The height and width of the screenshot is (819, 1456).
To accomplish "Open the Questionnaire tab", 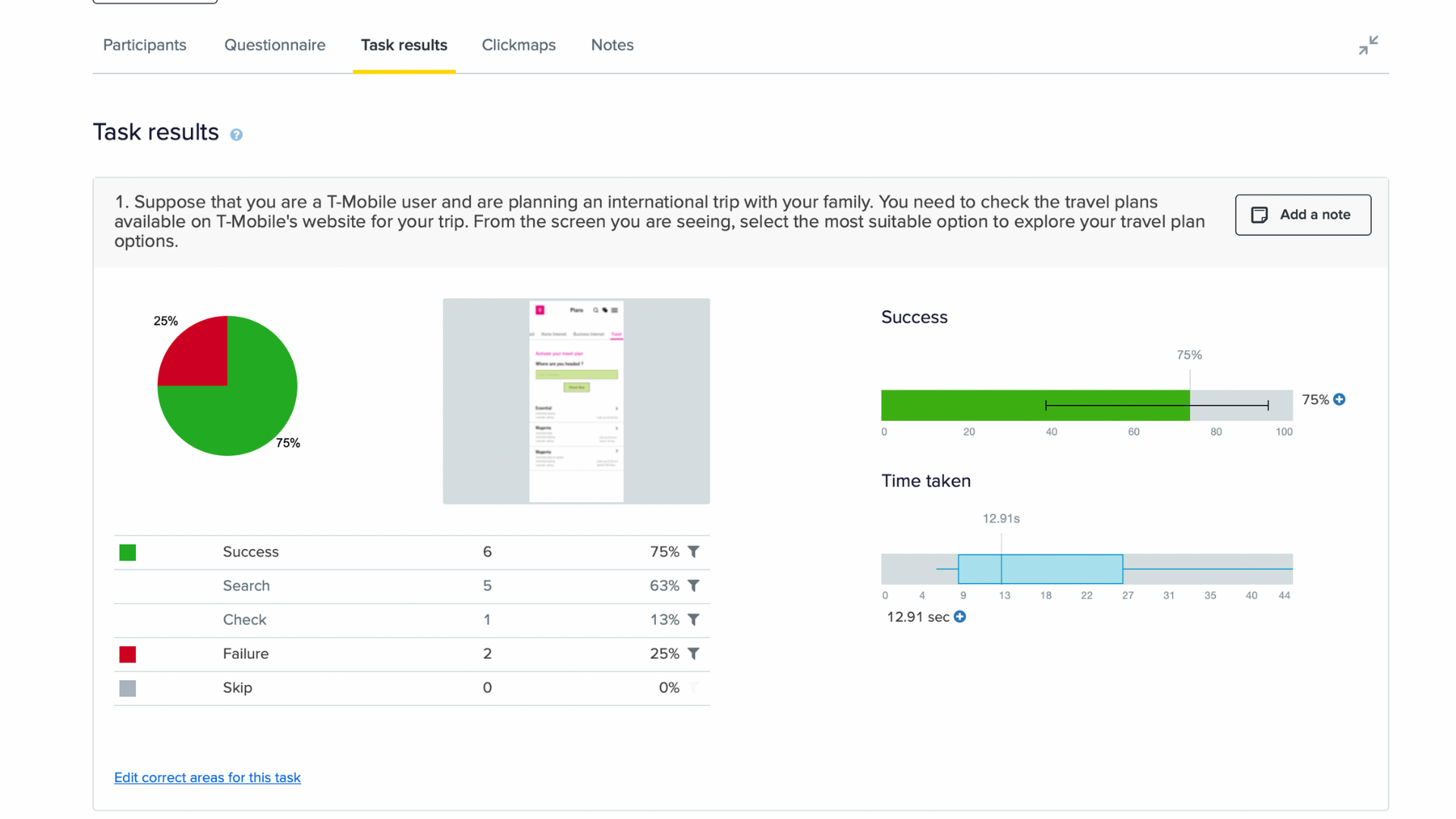I will point(275,45).
